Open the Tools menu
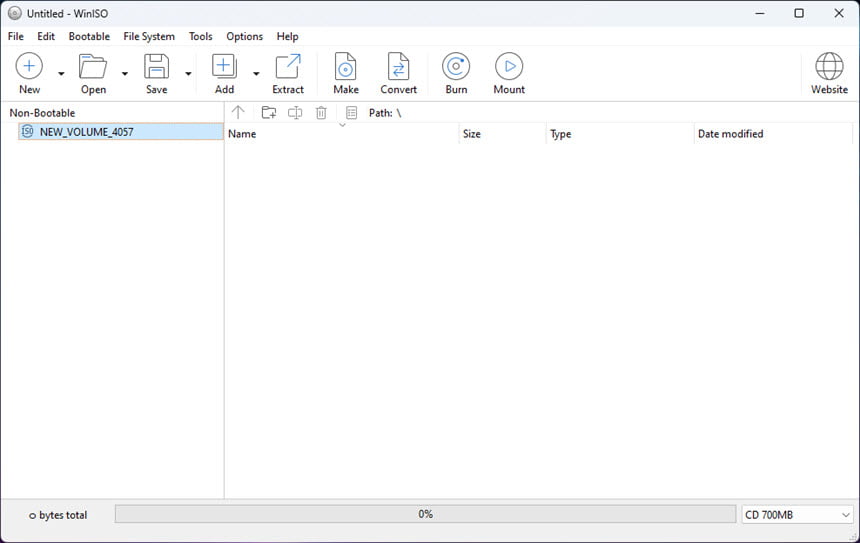This screenshot has height=543, width=860. (x=200, y=36)
